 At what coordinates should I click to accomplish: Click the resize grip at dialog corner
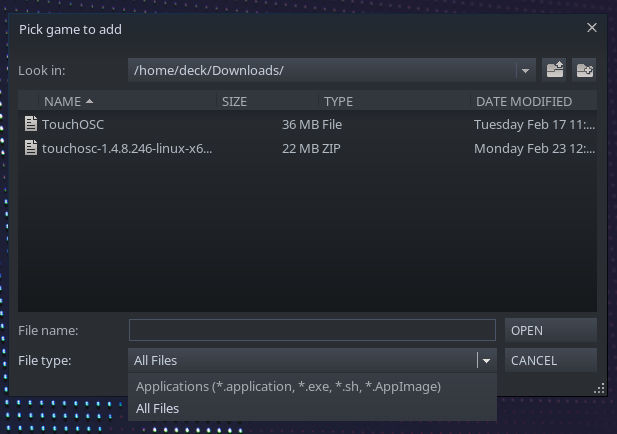(600, 388)
